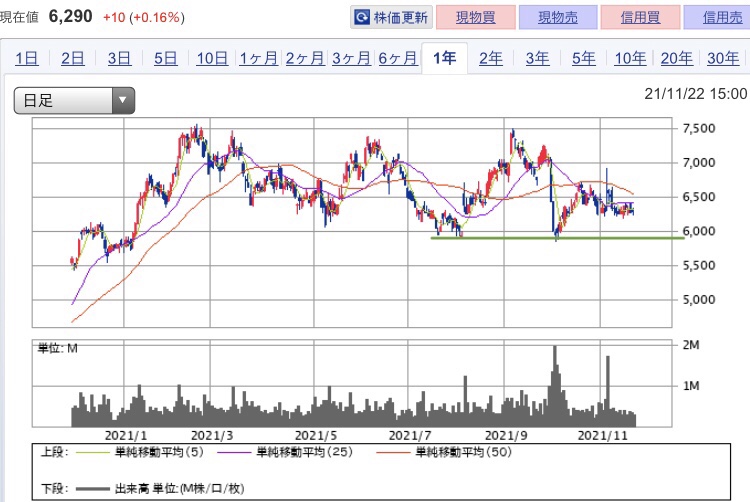750x502 pixels.
Task: Show the 10年 chart range
Action: click(x=630, y=58)
